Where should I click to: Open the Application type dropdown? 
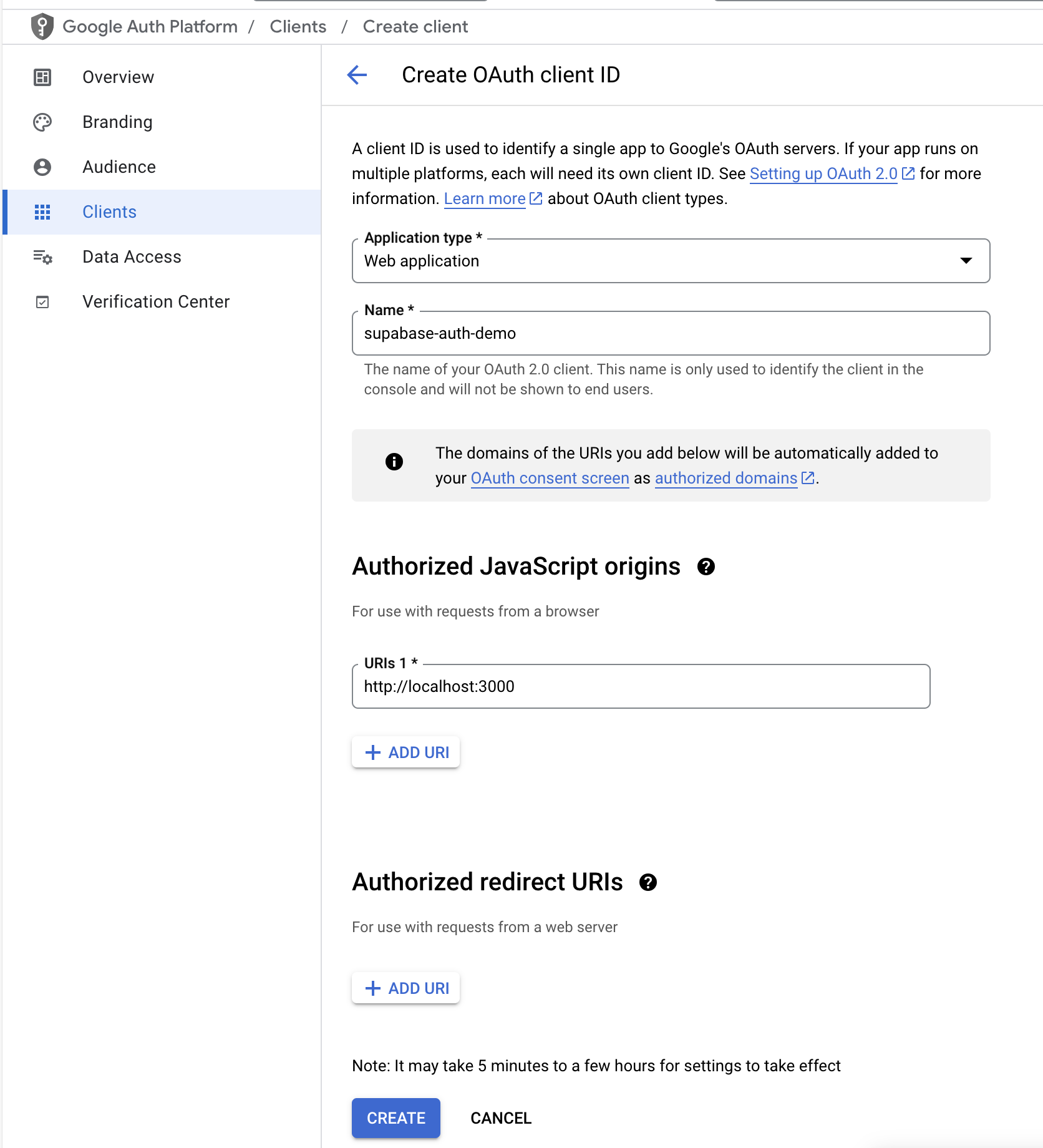click(x=671, y=261)
